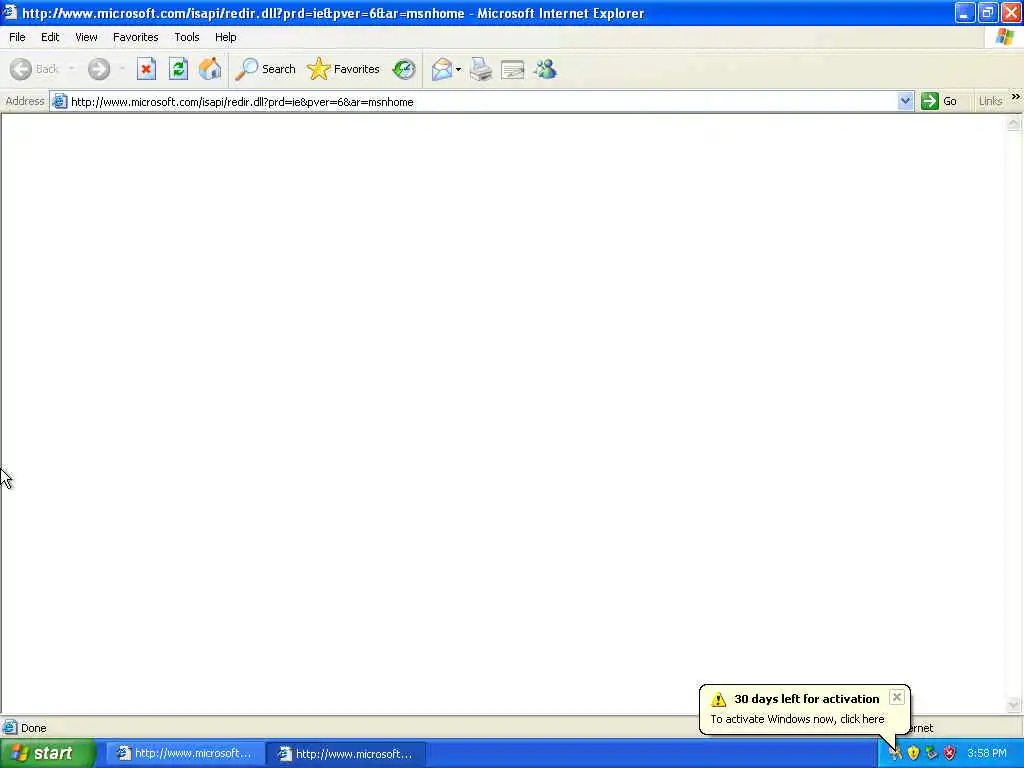Open the Help menu
1024x768 pixels.
click(x=225, y=37)
